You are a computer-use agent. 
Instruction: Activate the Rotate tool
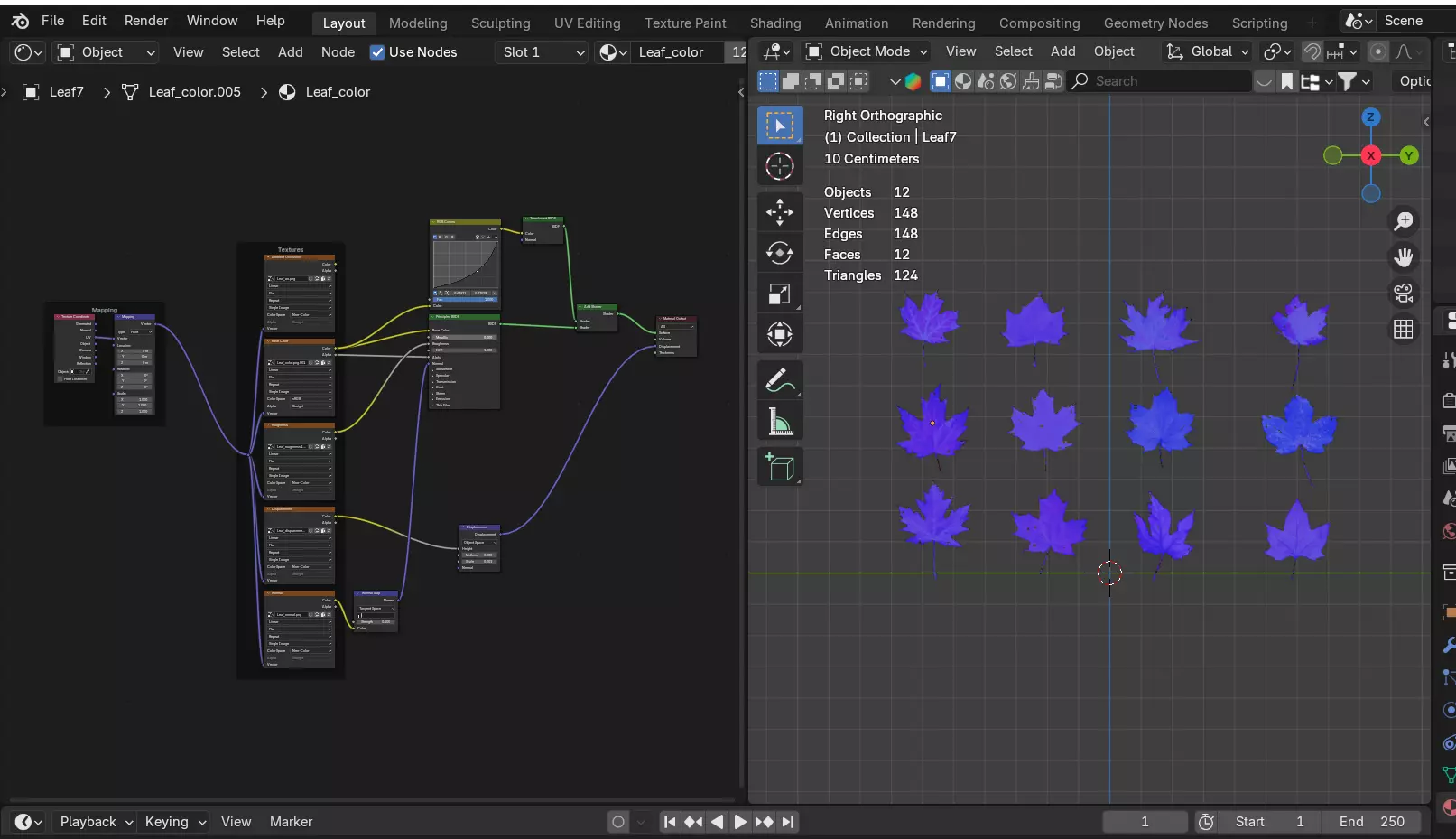(779, 254)
